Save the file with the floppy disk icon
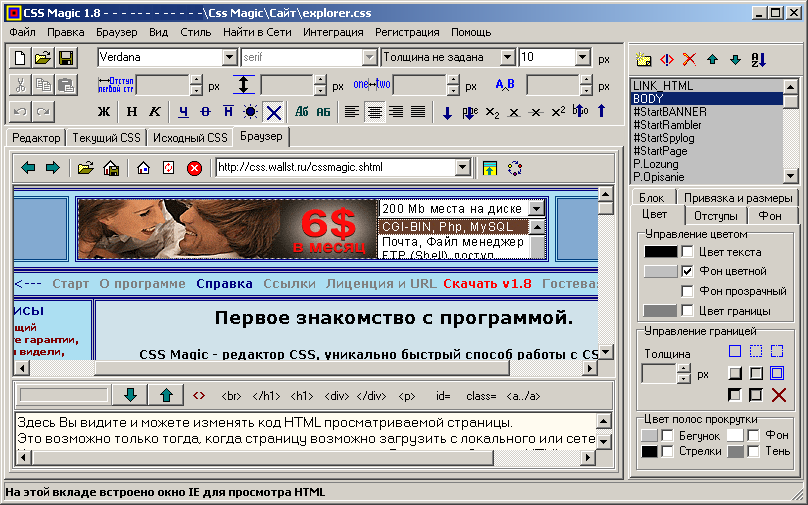This screenshot has width=808, height=505. pyautogui.click(x=66, y=58)
